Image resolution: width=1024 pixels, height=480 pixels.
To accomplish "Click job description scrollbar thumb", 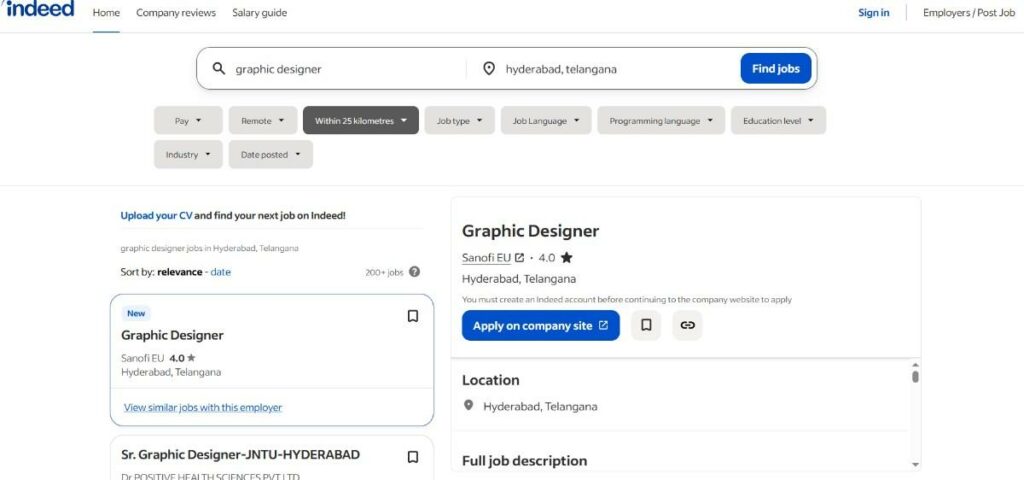I will [916, 377].
